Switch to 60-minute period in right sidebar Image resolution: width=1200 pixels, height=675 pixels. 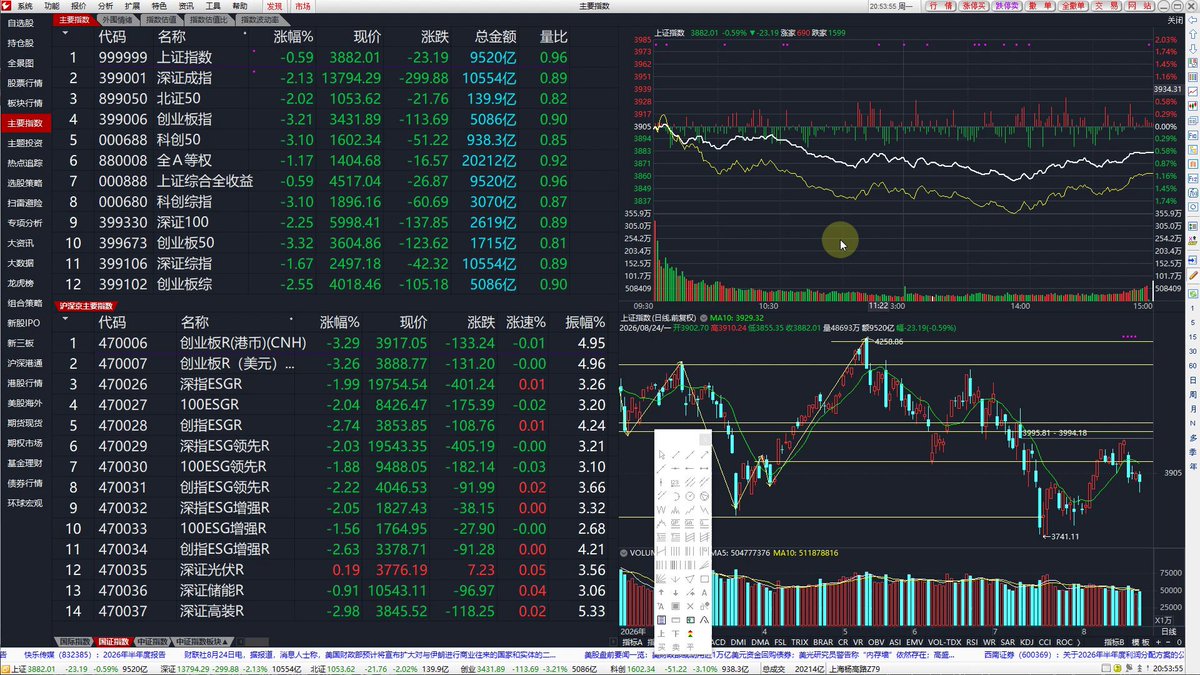pos(1192,365)
